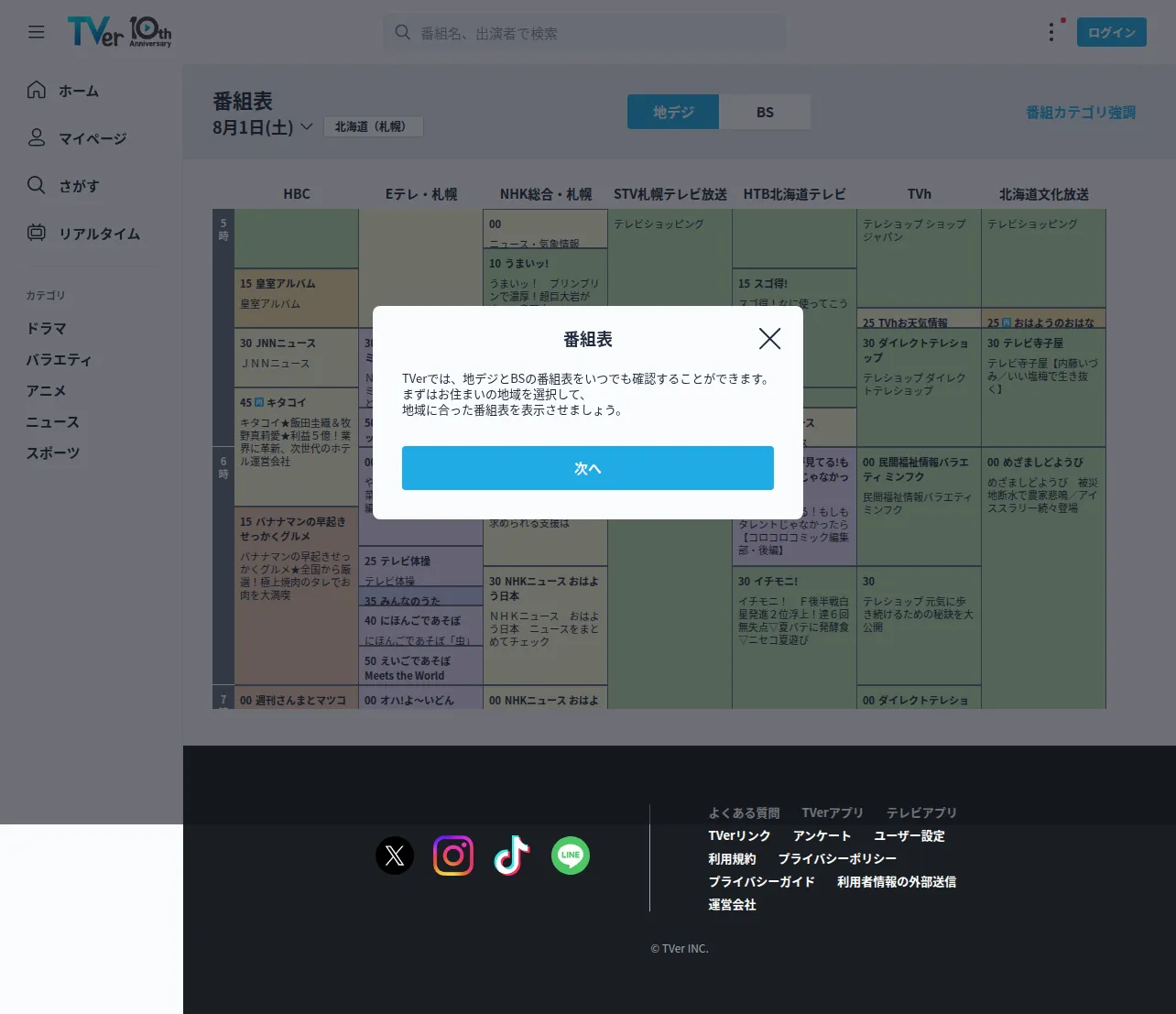
Task: Click the HBC channel header
Action: tap(297, 194)
